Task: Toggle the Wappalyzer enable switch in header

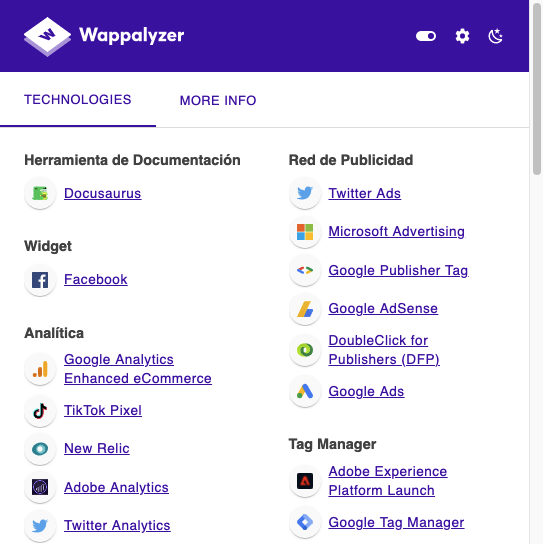Action: (x=426, y=36)
